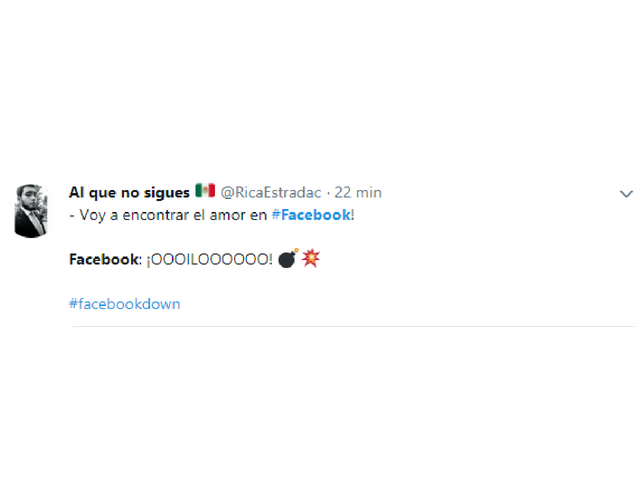Click the word "que" in the display name

point(102,193)
